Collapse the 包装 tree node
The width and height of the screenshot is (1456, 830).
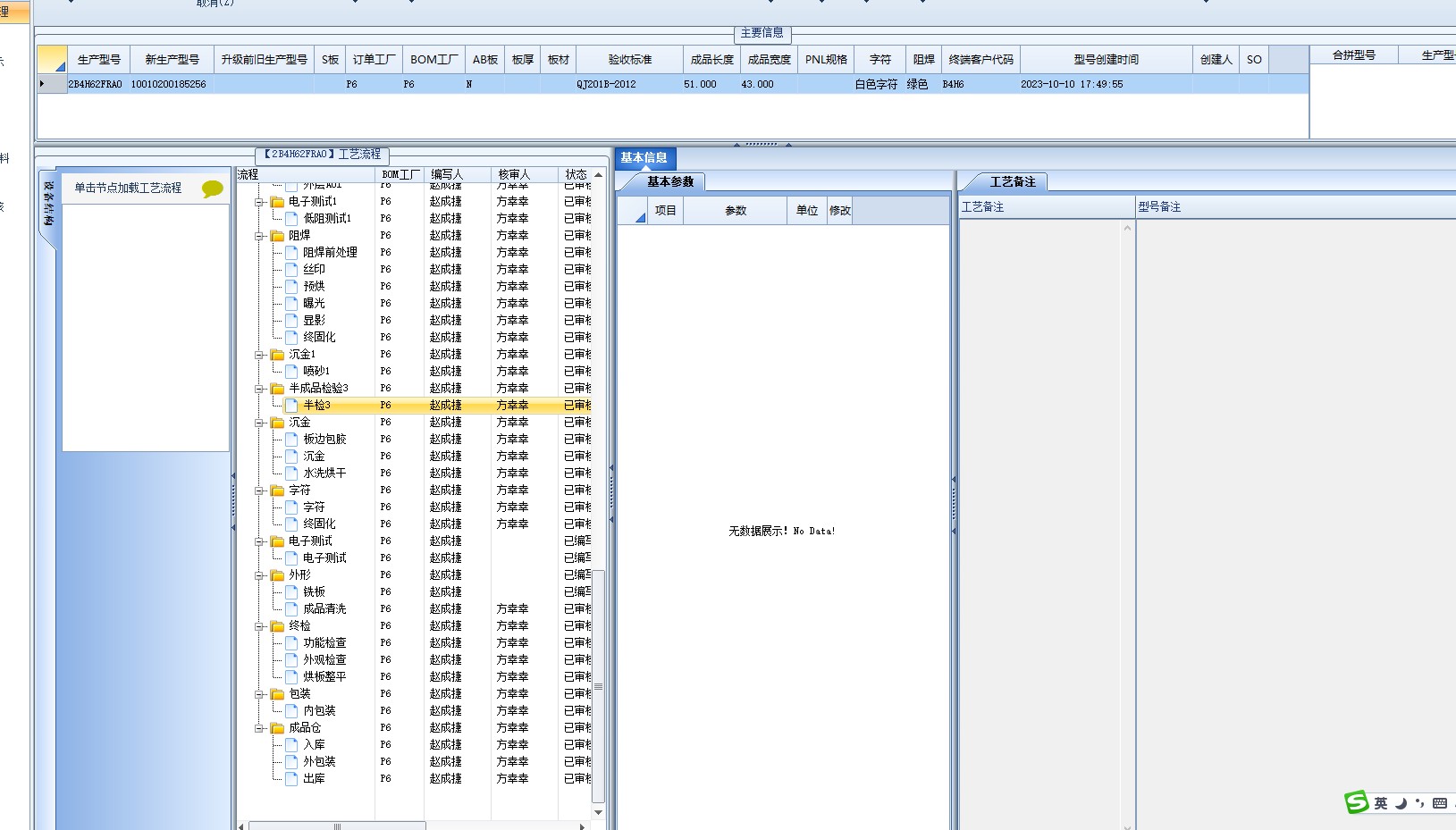(x=259, y=694)
